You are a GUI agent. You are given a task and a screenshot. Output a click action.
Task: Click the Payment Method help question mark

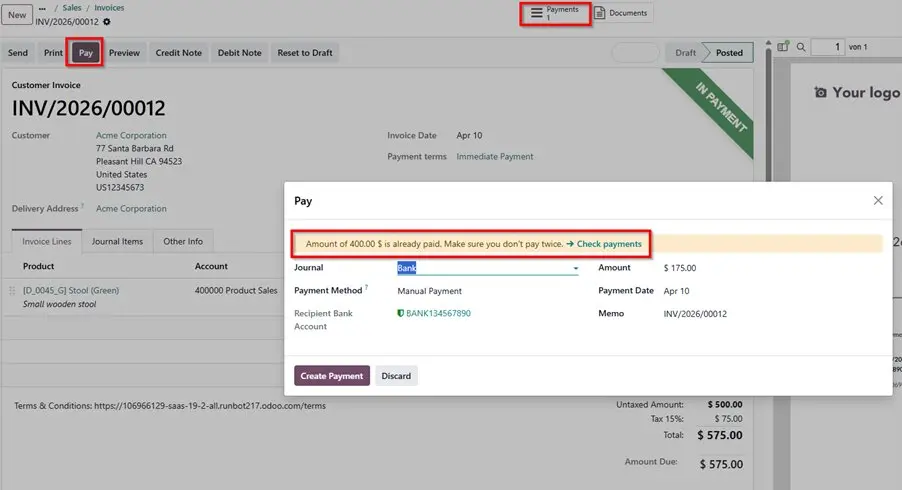pyautogui.click(x=367, y=288)
